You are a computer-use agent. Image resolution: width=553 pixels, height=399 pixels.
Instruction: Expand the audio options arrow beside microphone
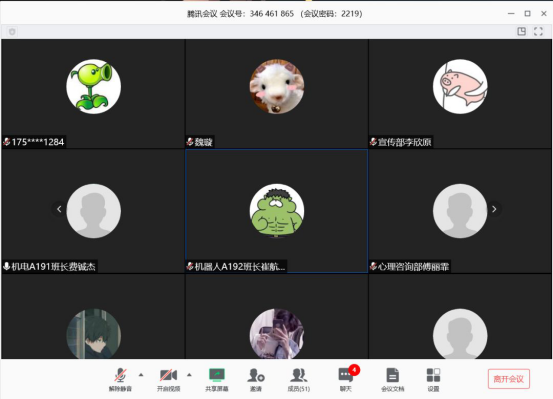(141, 375)
